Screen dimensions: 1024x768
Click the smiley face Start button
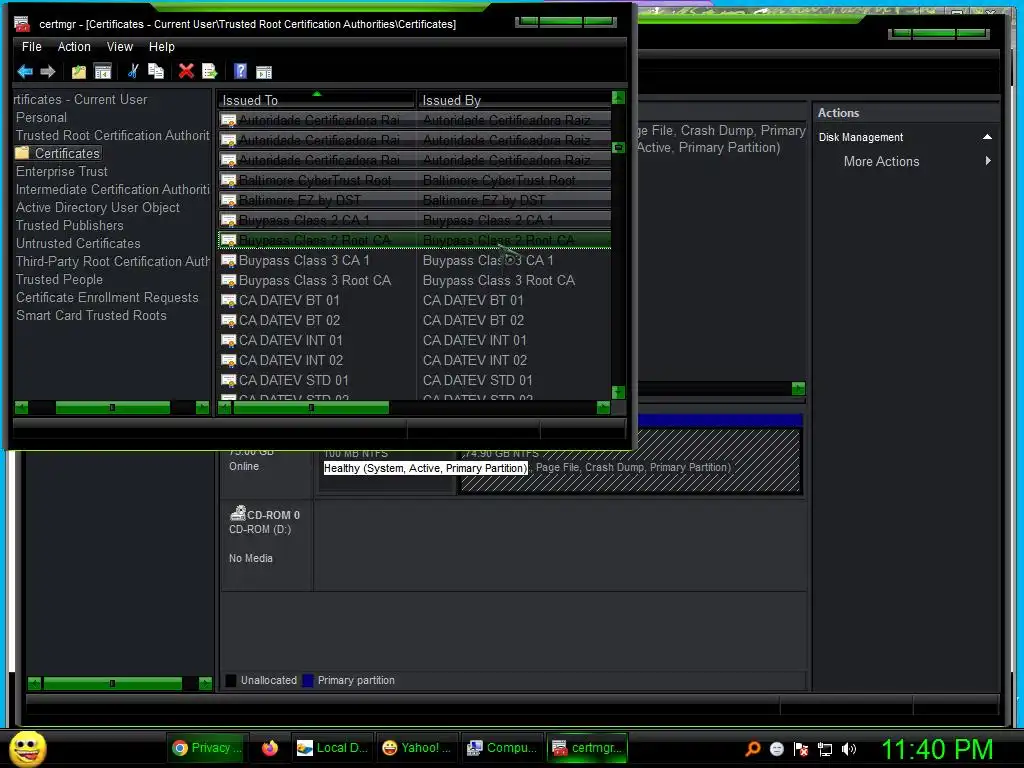[x=27, y=748]
